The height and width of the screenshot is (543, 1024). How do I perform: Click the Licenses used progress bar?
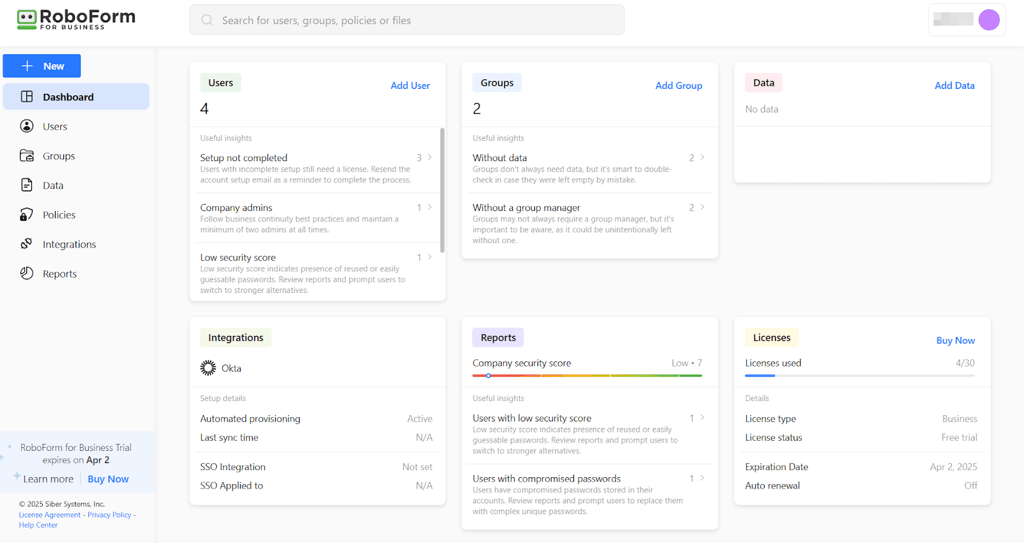(x=859, y=376)
